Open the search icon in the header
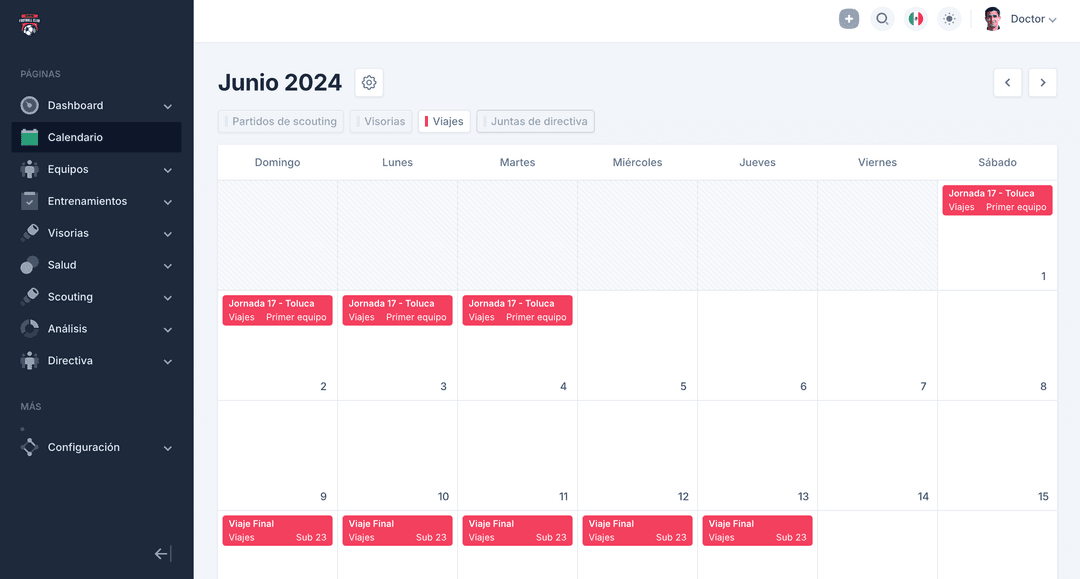This screenshot has width=1080, height=579. pos(882,18)
